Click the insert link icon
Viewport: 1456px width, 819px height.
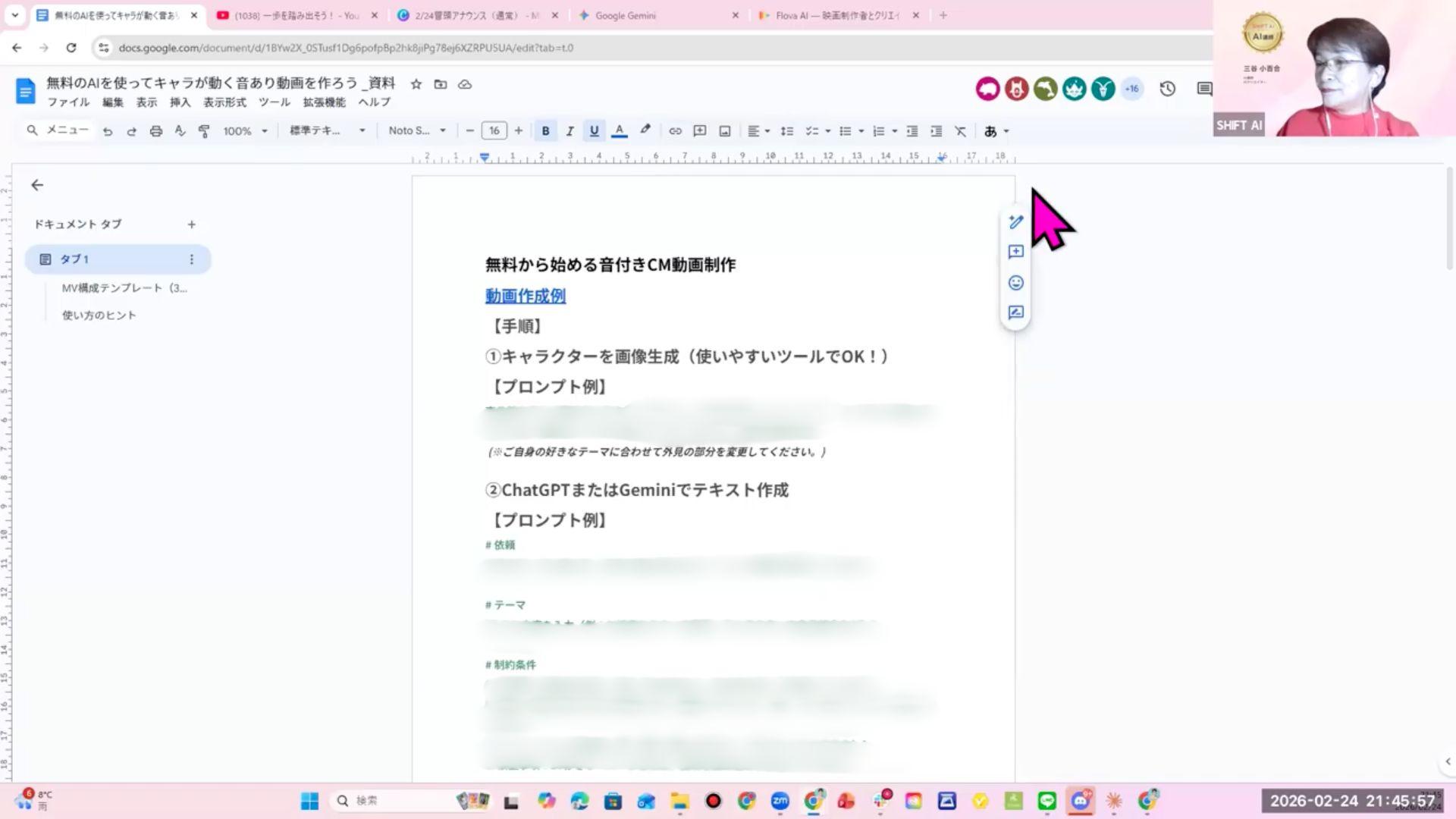click(x=675, y=131)
